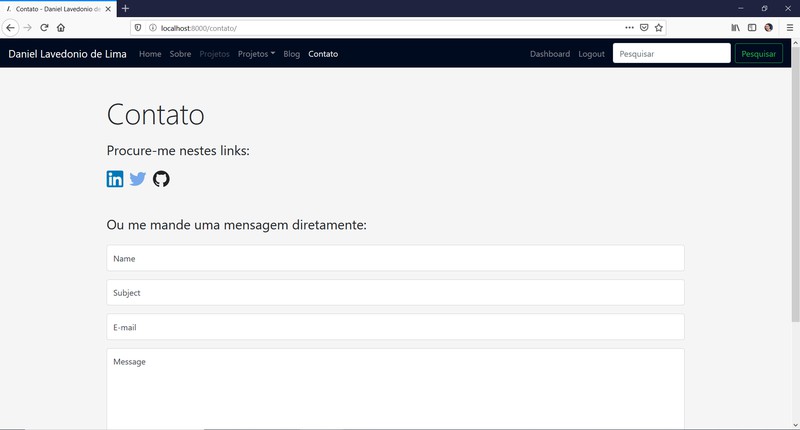Open the GitHub octocat icon link

point(161,179)
